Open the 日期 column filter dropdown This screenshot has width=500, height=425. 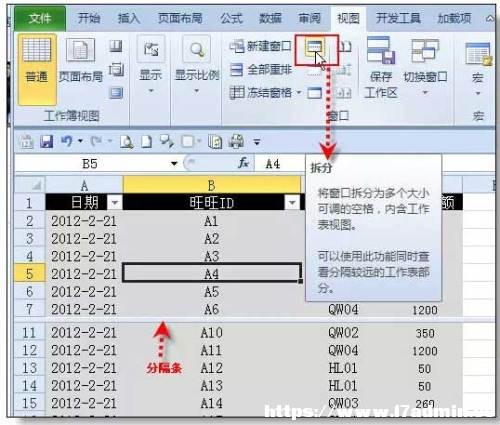click(115, 202)
